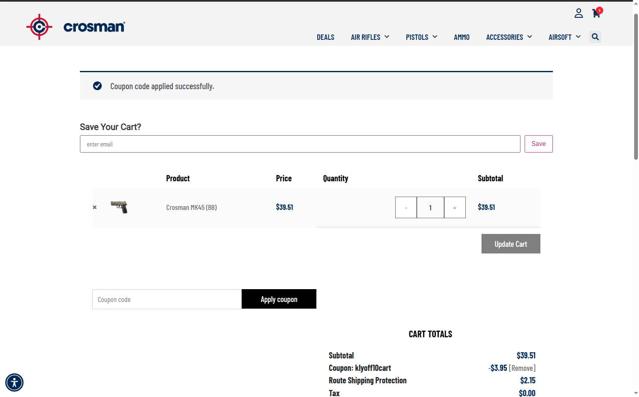The image size is (639, 397).
Task: Click the Crosman wordmark
Action: click(x=94, y=27)
